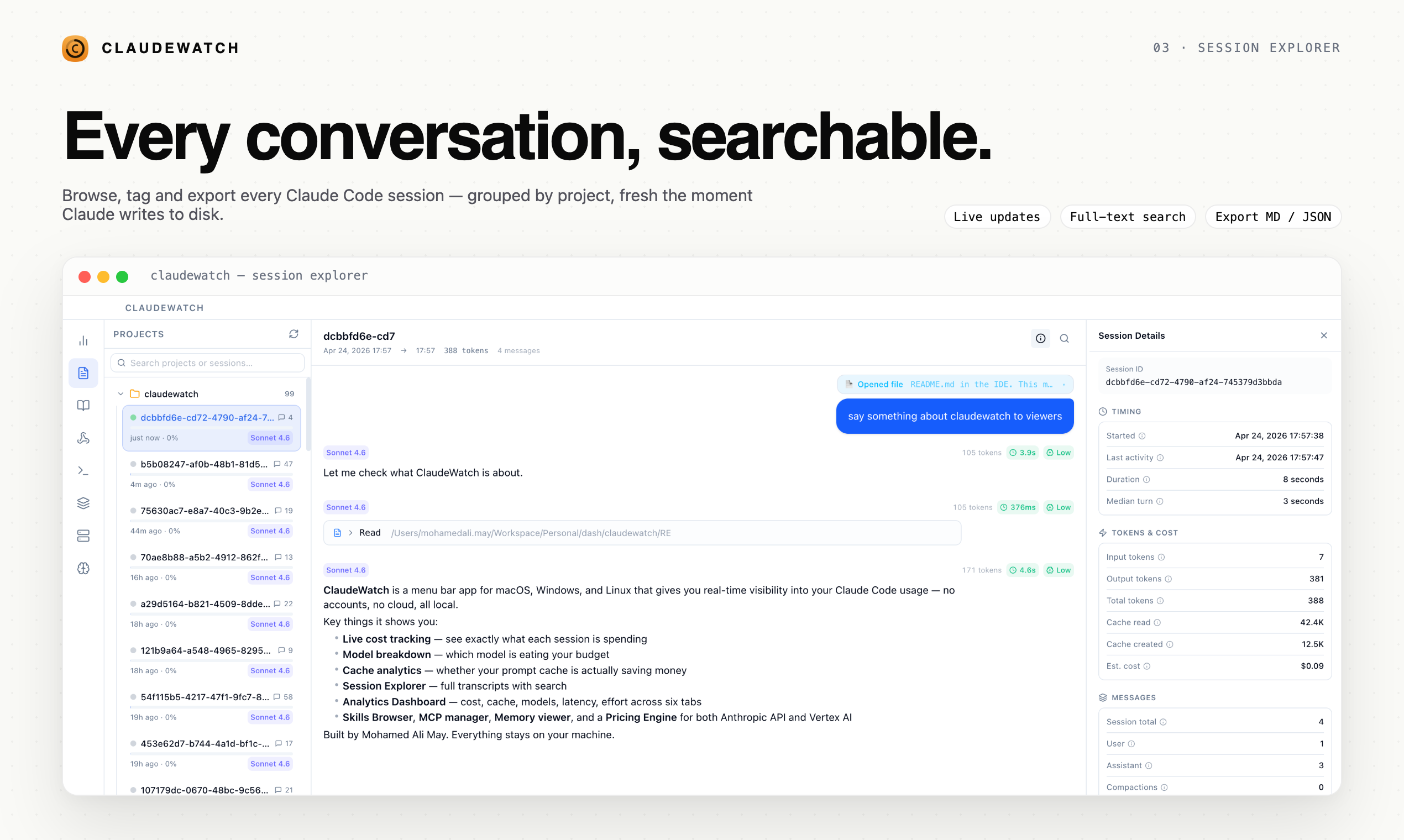Click the claudewatch folder icon

pyautogui.click(x=135, y=393)
